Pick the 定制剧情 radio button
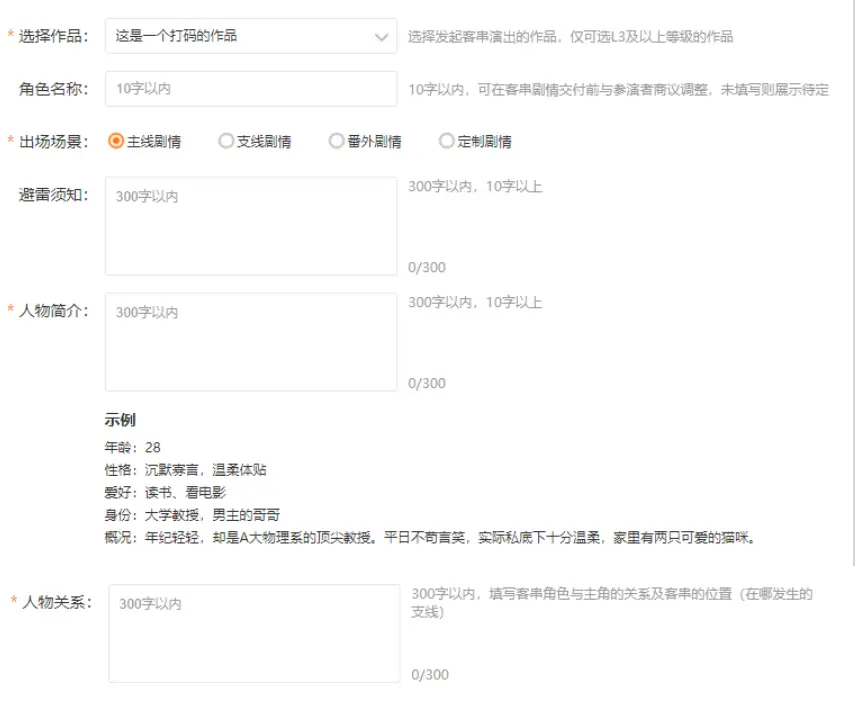 pos(447,141)
